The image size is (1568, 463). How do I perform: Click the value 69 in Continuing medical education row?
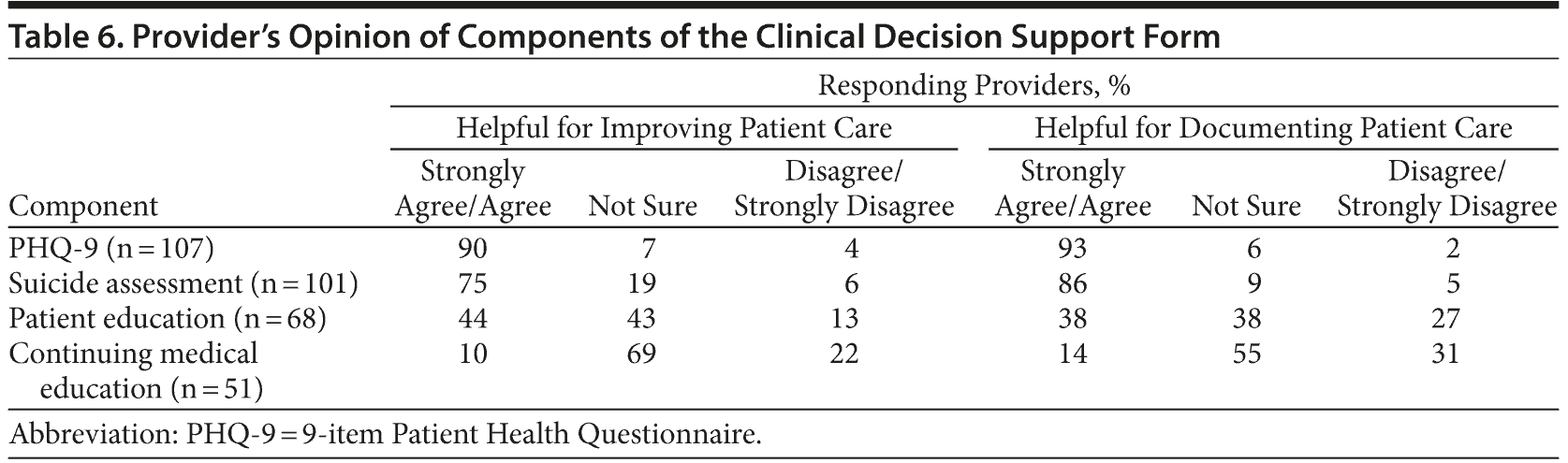(642, 354)
